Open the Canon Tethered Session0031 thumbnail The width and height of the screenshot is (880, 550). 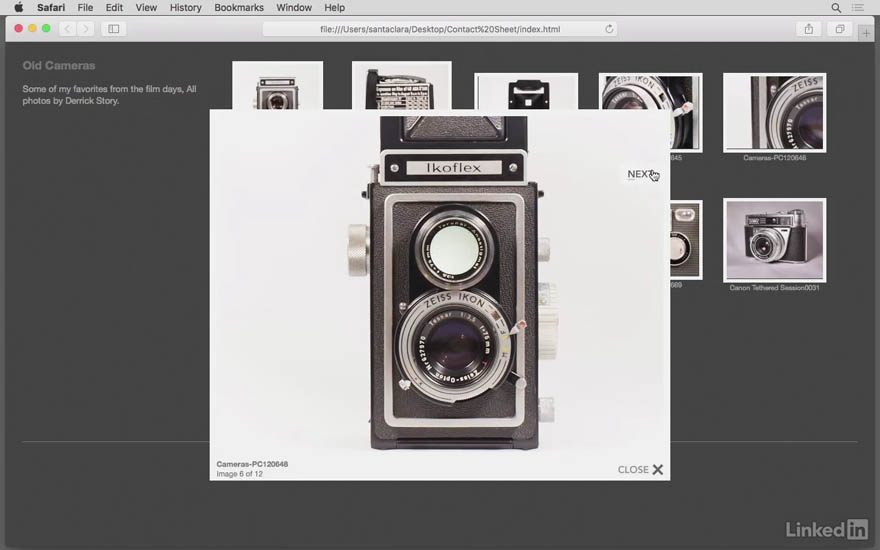point(774,240)
